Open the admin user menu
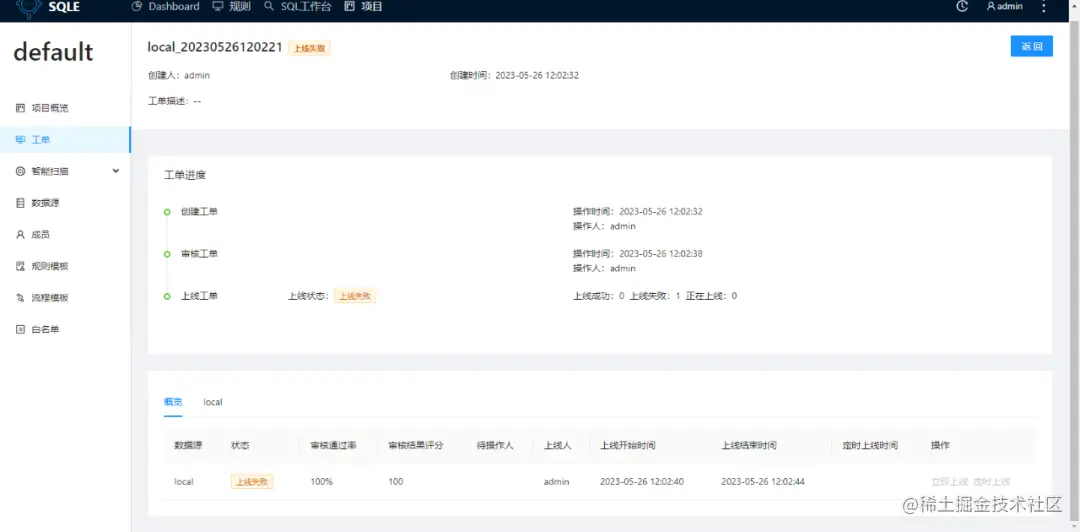 click(x=1005, y=6)
